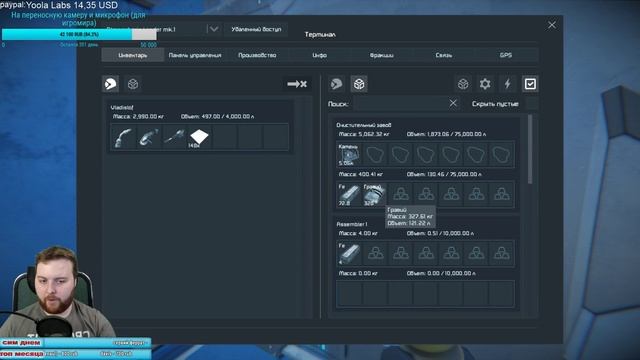Select the hand drill in Vladislaf inventory
The width and height of the screenshot is (640, 360).
coord(174,137)
